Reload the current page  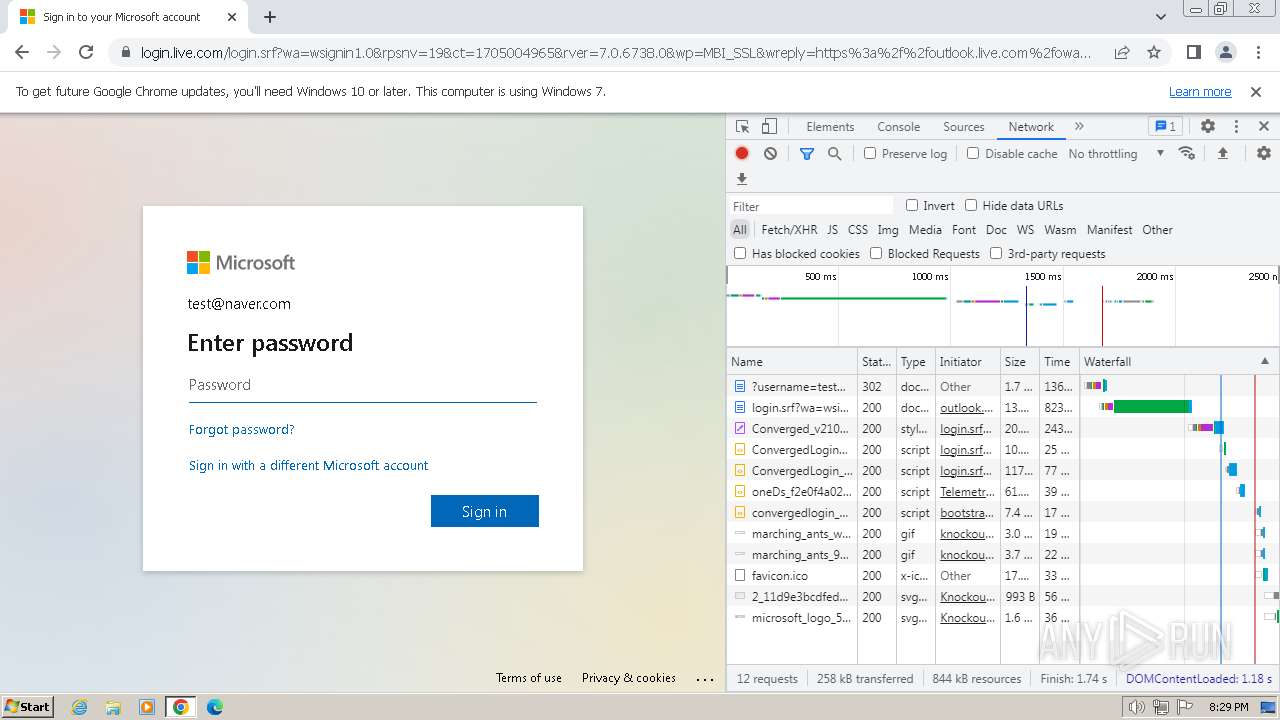[x=86, y=52]
